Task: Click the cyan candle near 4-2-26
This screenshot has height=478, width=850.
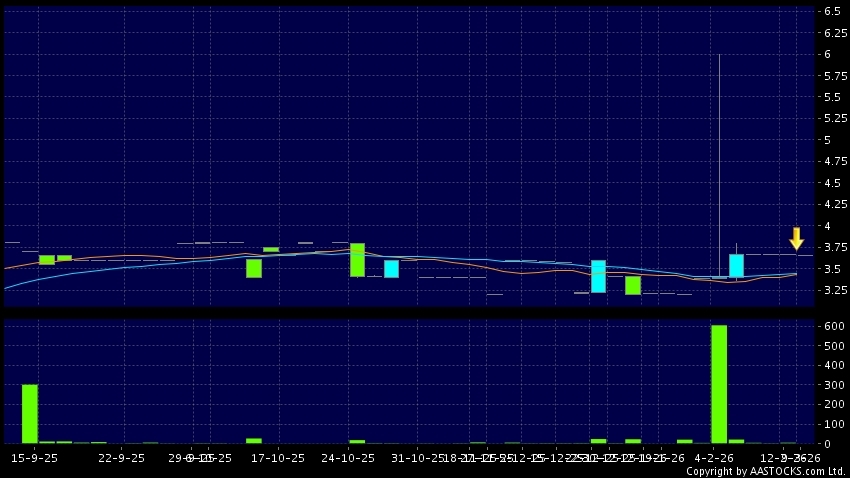Action: point(736,265)
